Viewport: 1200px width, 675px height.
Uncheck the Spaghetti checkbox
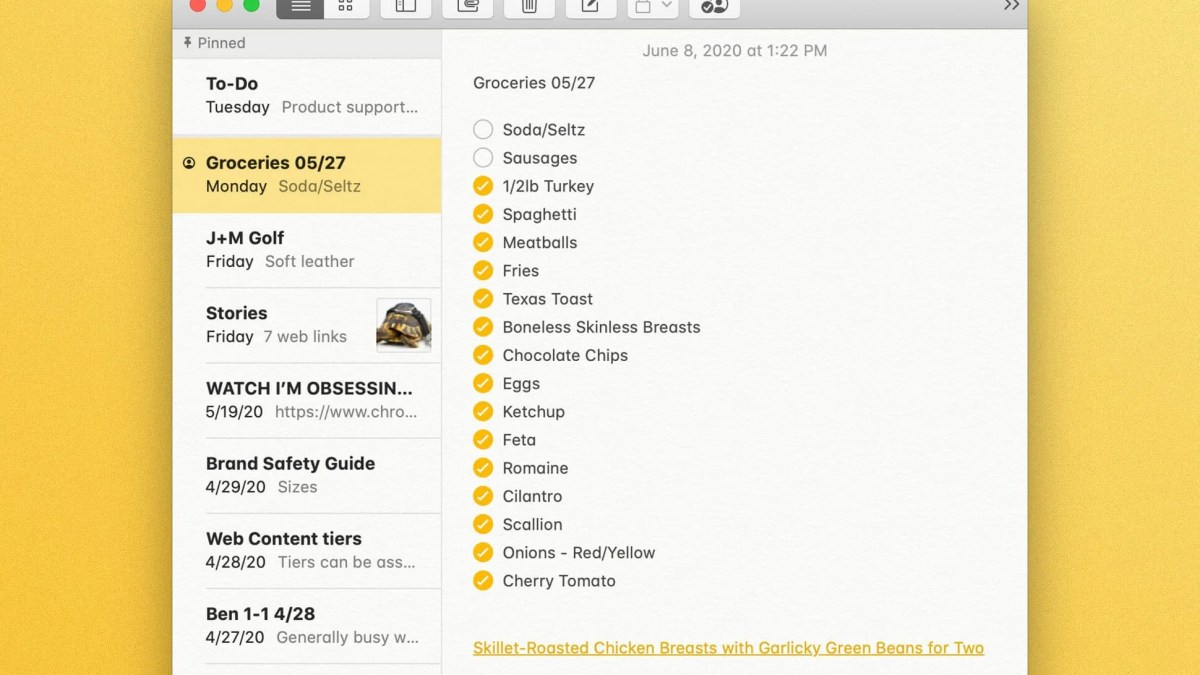tap(483, 214)
